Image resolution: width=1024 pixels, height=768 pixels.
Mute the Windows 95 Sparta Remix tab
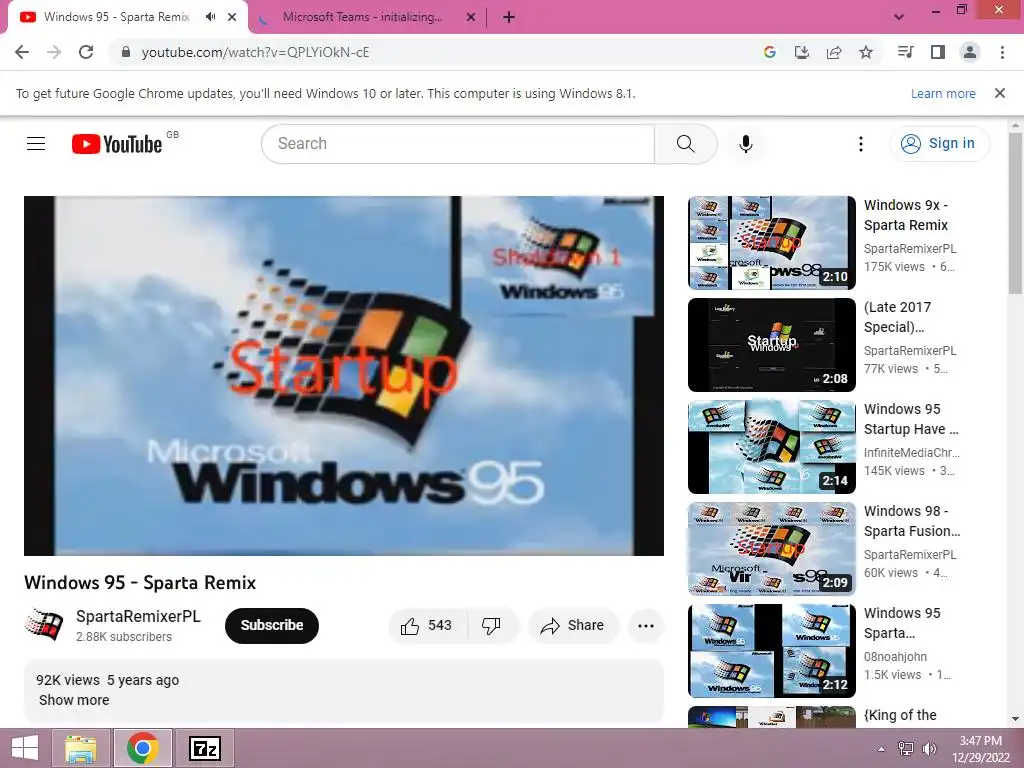[x=210, y=17]
